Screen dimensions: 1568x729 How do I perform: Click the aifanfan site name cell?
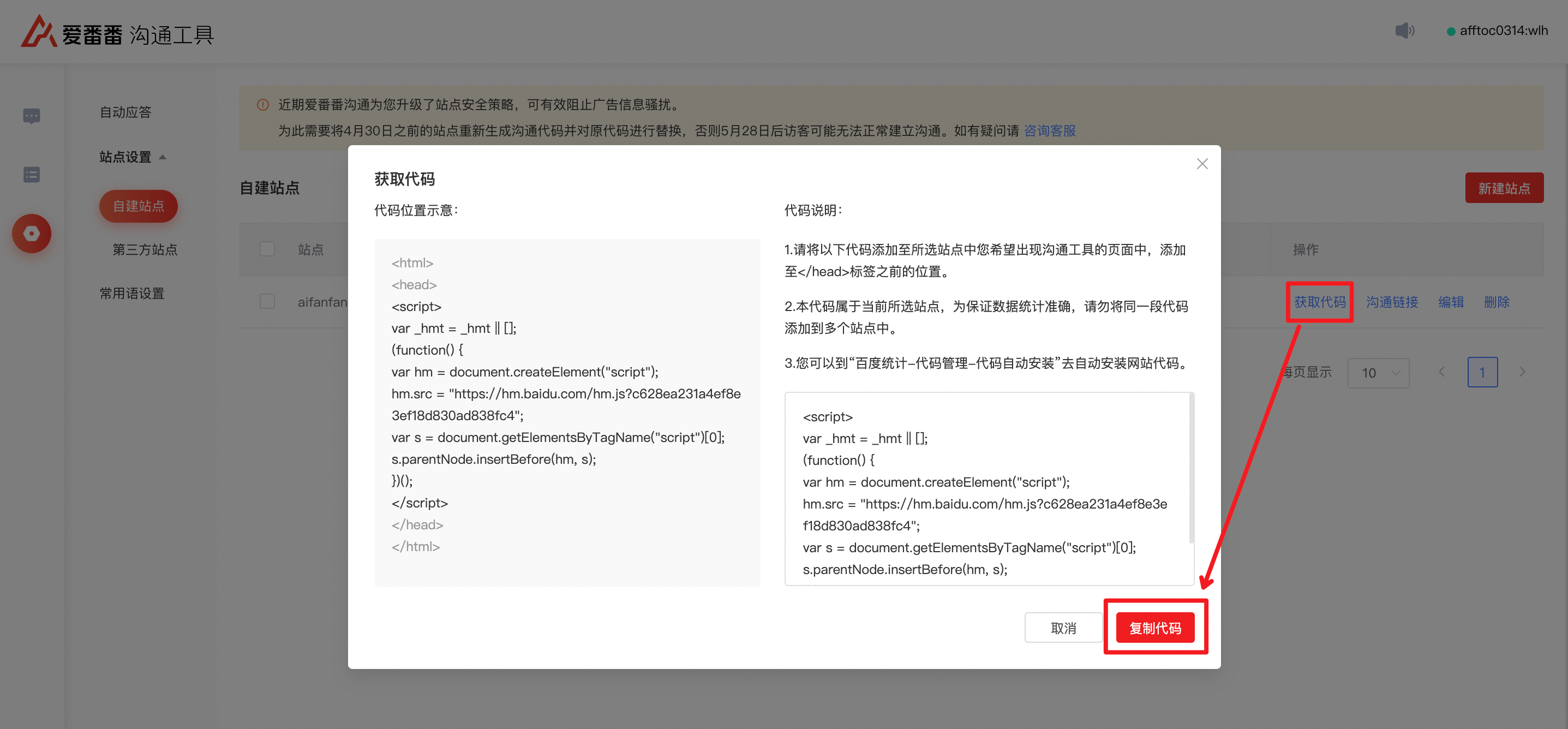coord(322,302)
